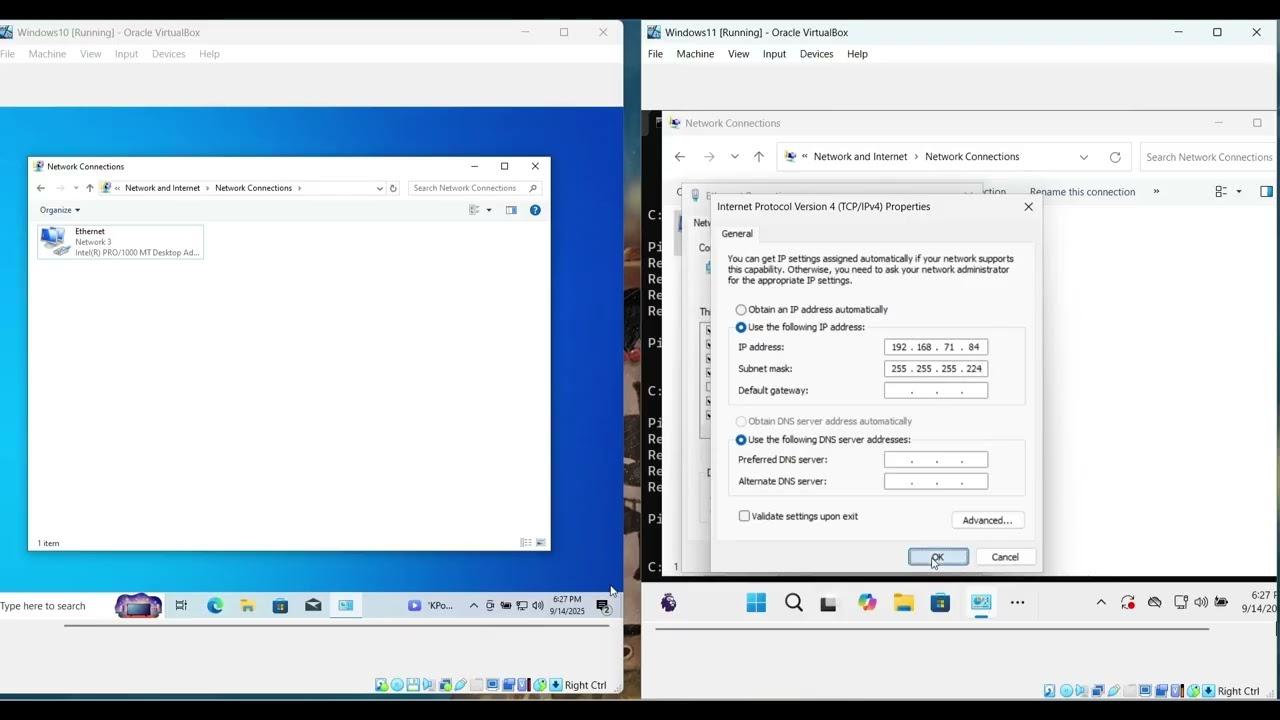Click the Default gateway field
Screen dimensions: 1280x720
coord(936,391)
